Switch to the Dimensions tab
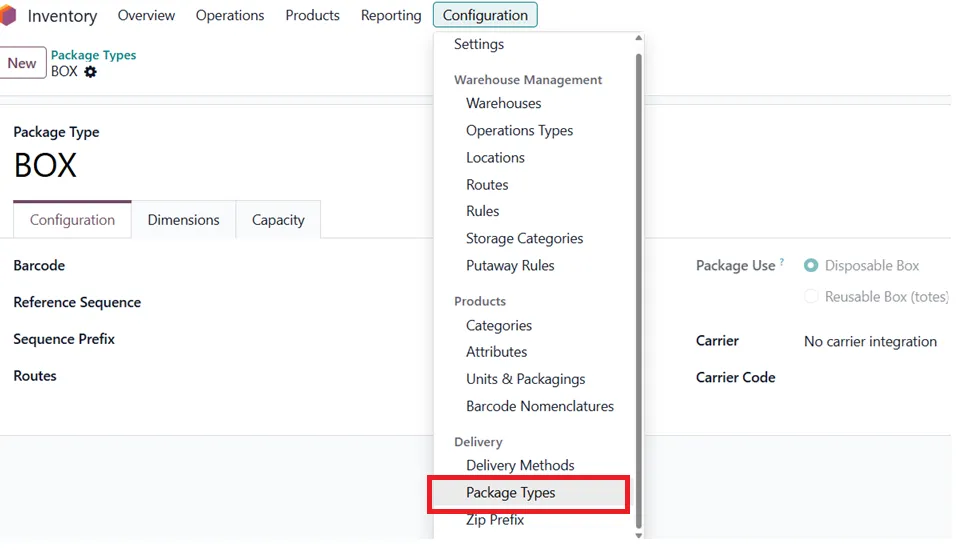 tap(183, 220)
